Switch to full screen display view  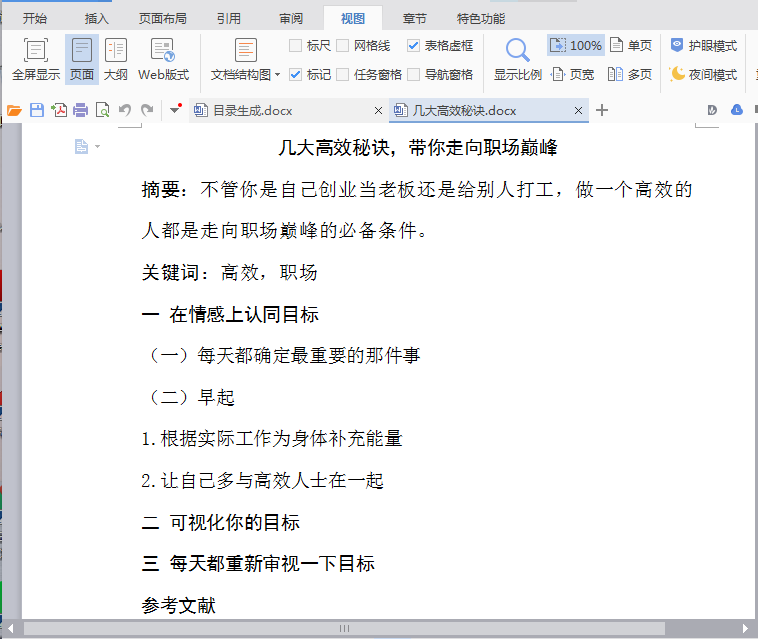[36, 59]
